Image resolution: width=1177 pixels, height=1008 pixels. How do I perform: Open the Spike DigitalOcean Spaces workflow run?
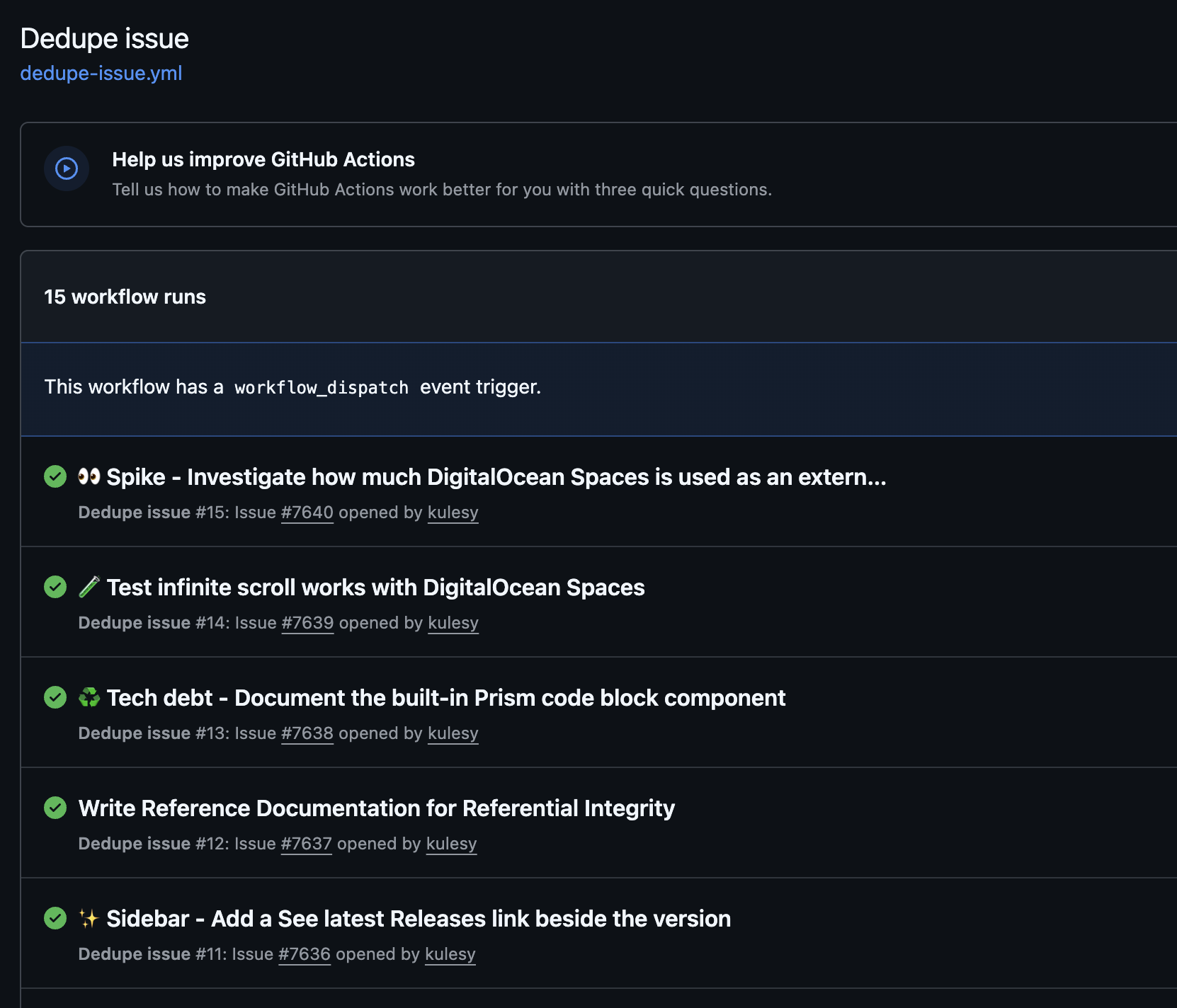point(496,477)
